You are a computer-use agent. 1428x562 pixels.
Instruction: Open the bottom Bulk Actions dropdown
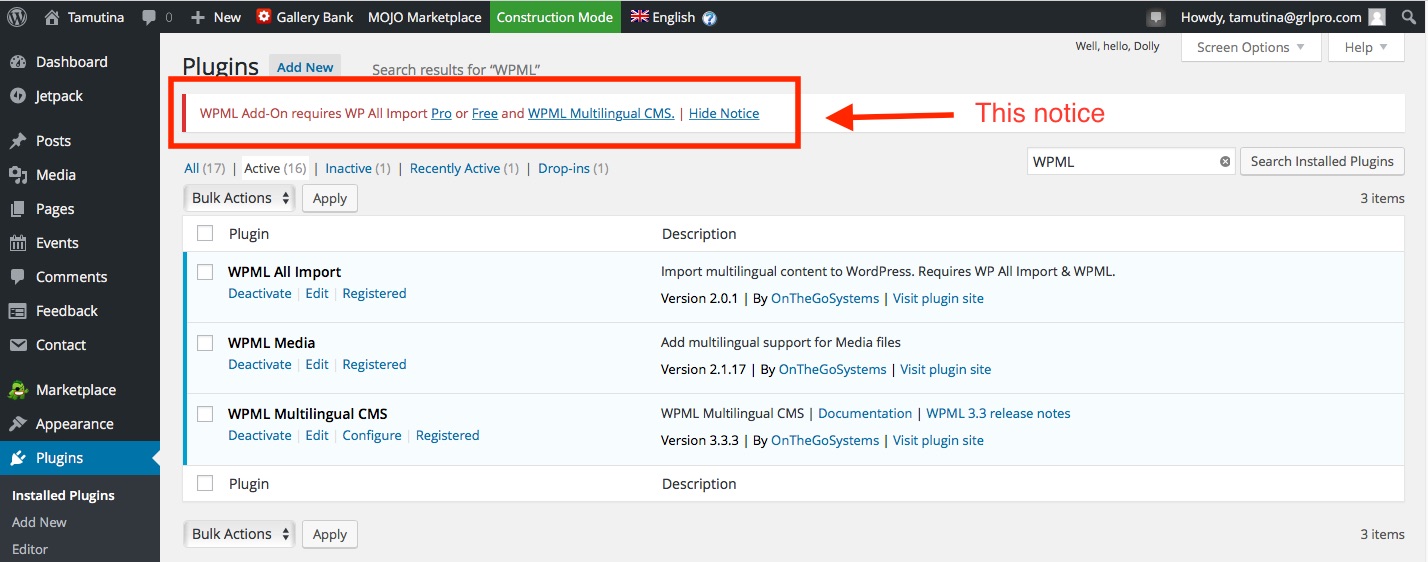click(240, 534)
